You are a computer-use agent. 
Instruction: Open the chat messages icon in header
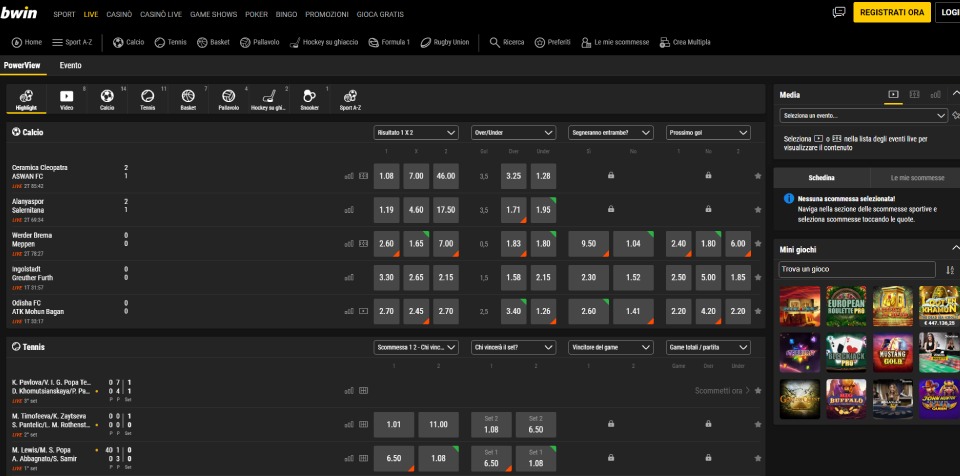click(x=839, y=12)
